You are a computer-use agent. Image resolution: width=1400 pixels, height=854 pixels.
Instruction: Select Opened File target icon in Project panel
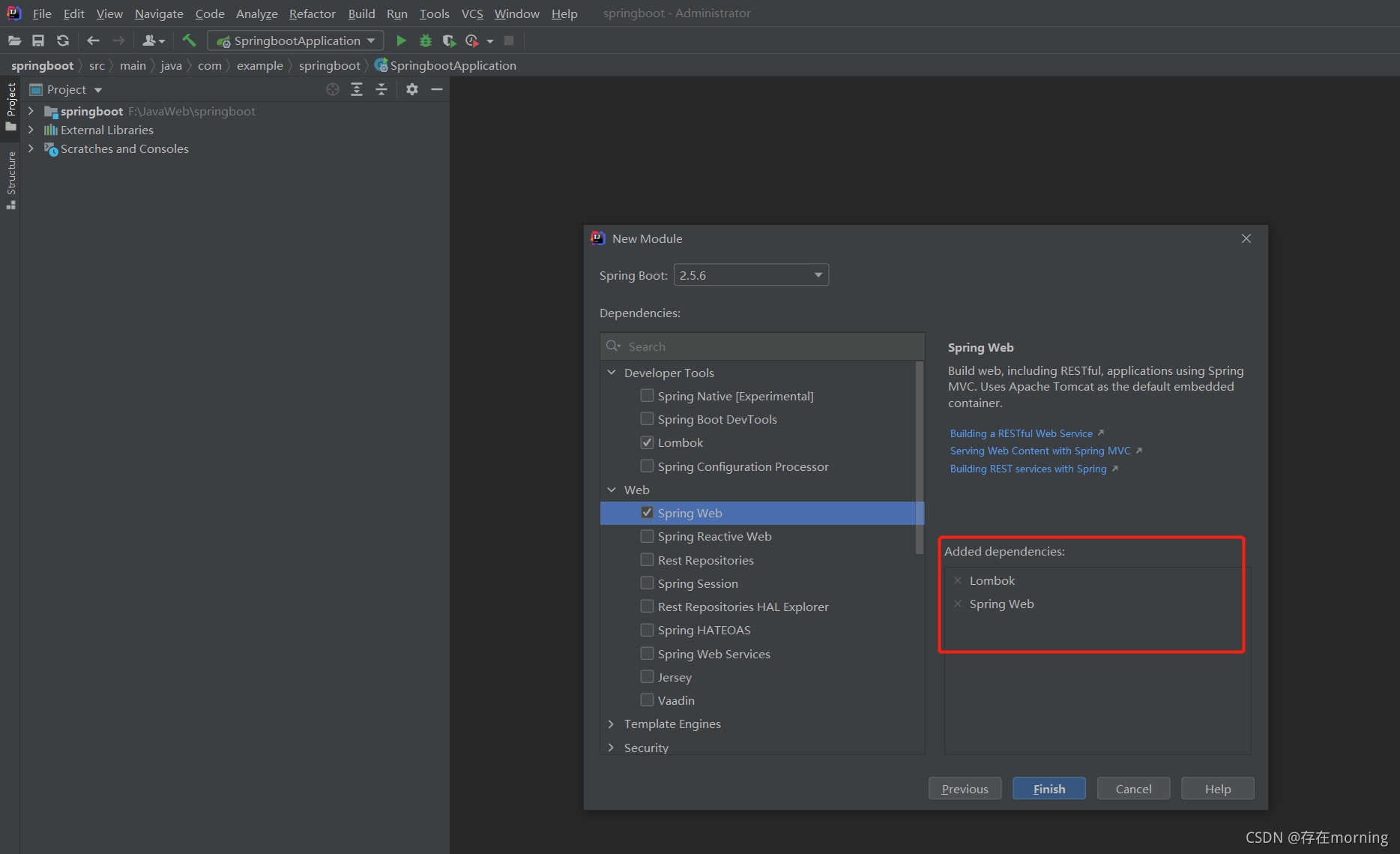(x=333, y=89)
